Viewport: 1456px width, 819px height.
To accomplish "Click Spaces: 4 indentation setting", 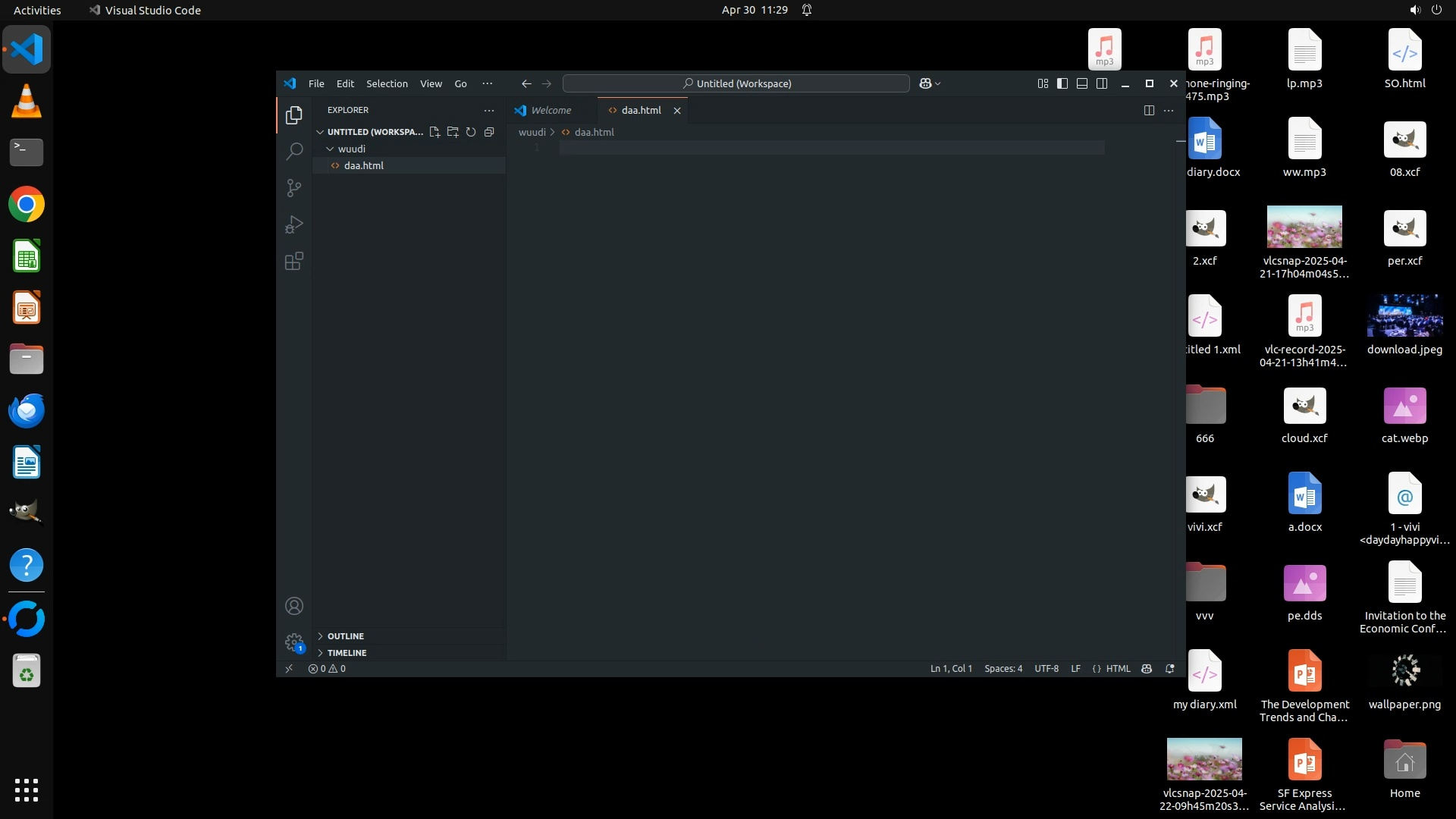I will (1003, 669).
